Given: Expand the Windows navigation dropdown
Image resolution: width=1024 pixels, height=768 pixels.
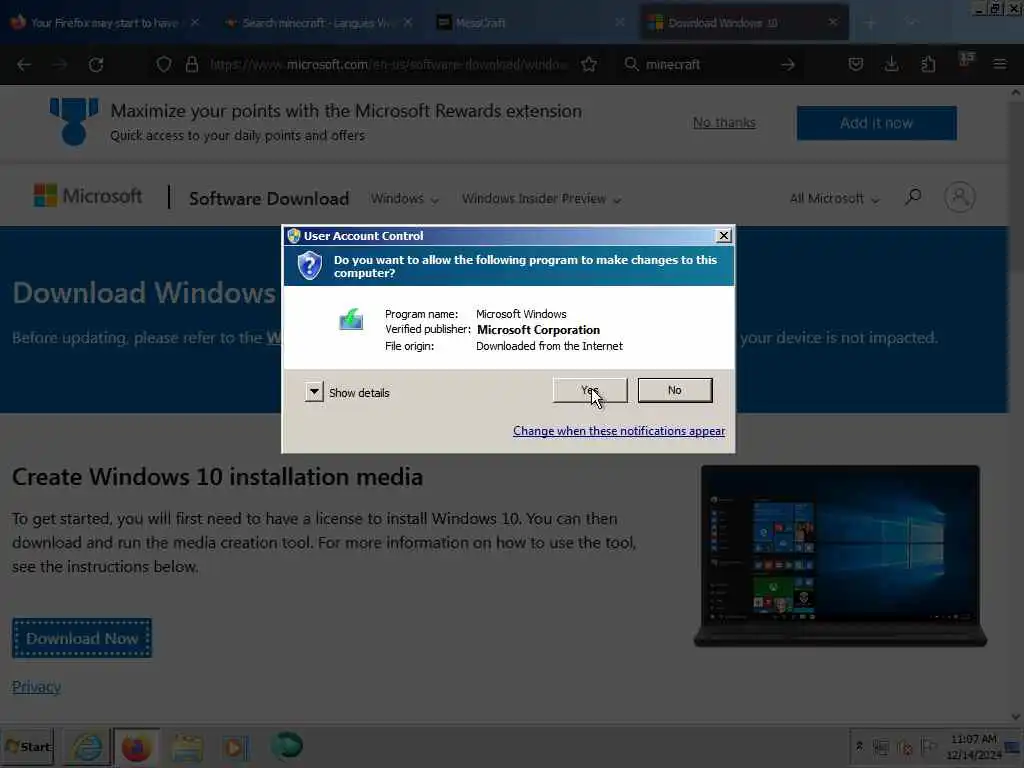Looking at the screenshot, I should coord(404,199).
